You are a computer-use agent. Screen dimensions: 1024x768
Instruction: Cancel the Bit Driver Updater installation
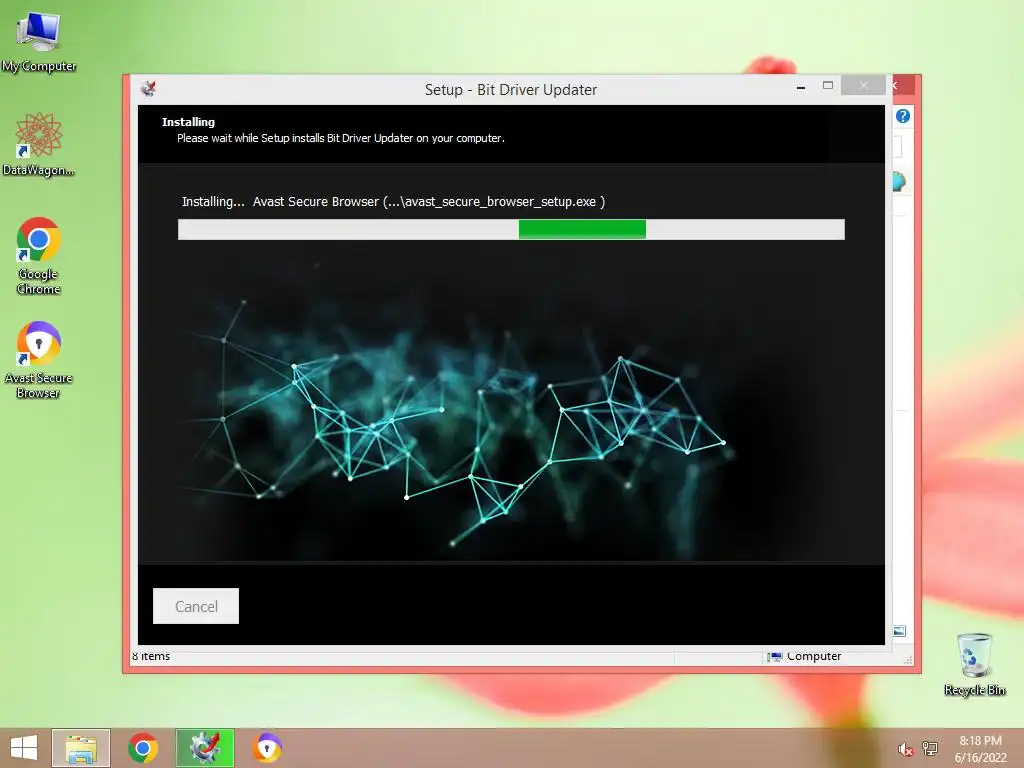[x=196, y=606]
